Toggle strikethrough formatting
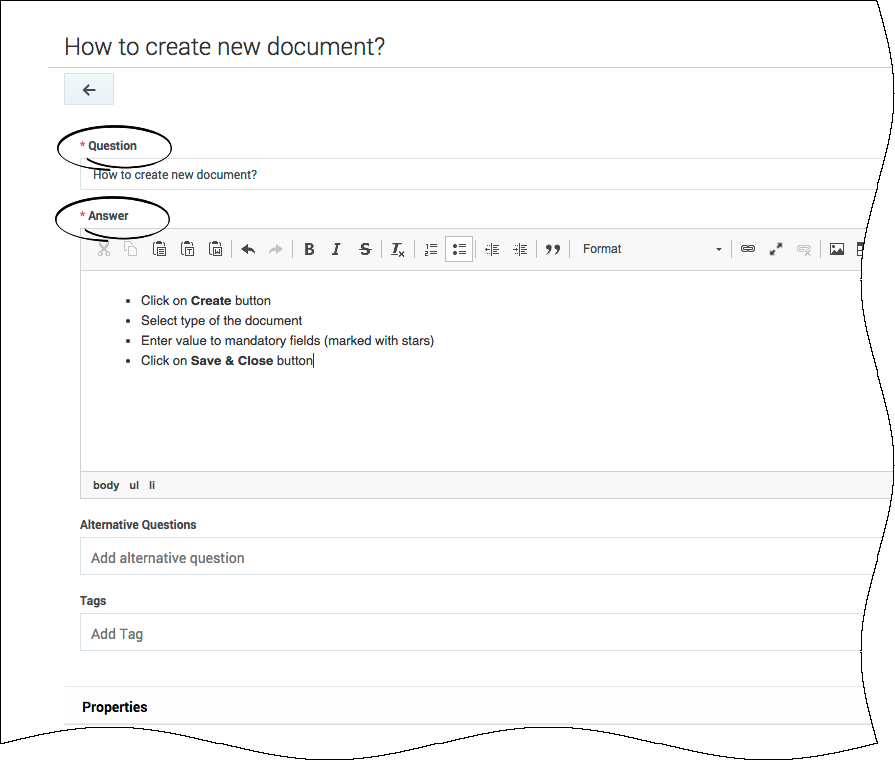Image resolution: width=895 pixels, height=761 pixels. 365,249
